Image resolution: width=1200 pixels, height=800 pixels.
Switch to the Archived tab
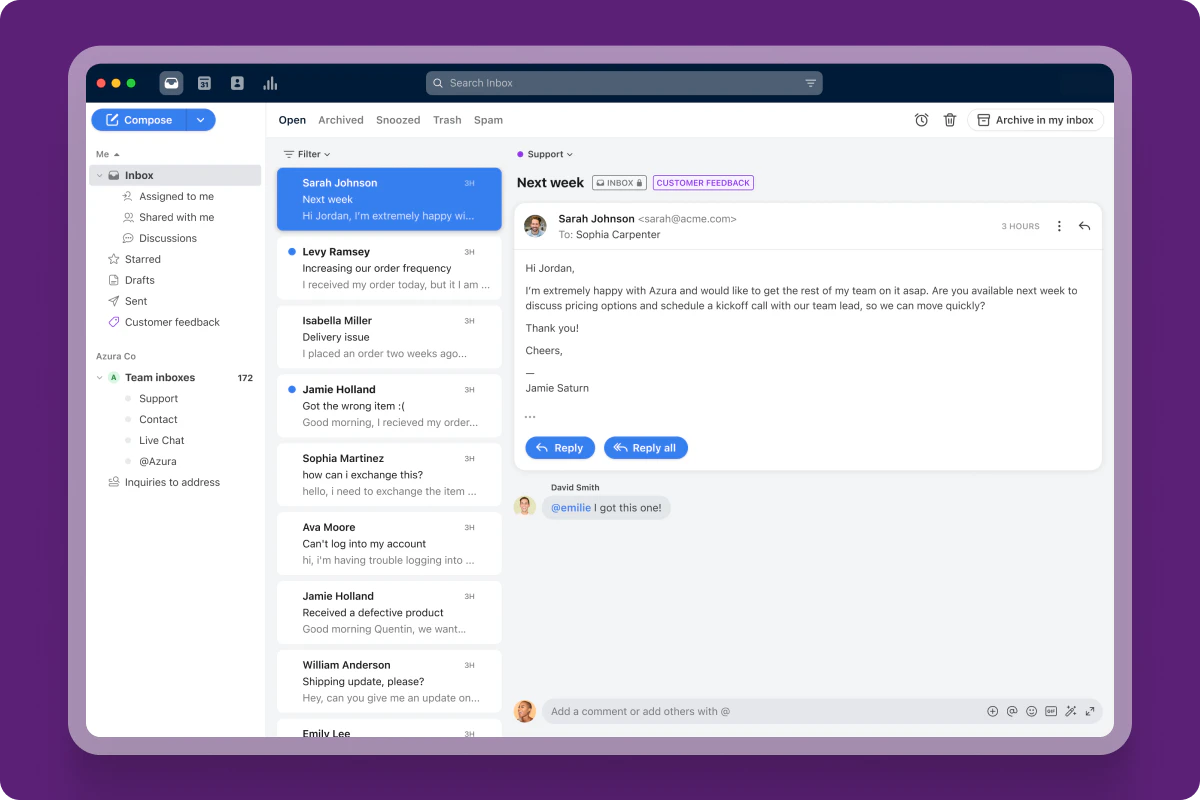[341, 119]
